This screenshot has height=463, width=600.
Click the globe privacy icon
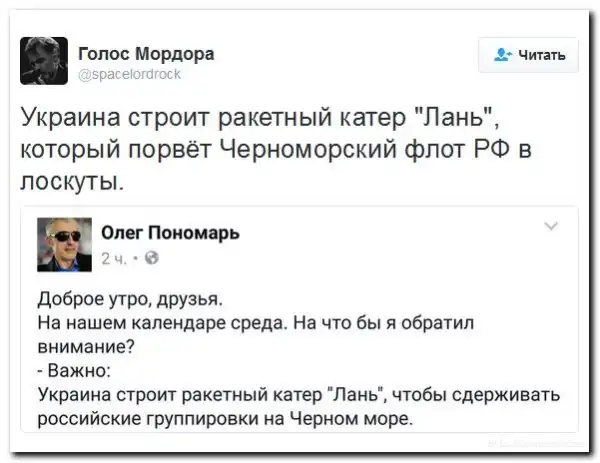click(152, 258)
